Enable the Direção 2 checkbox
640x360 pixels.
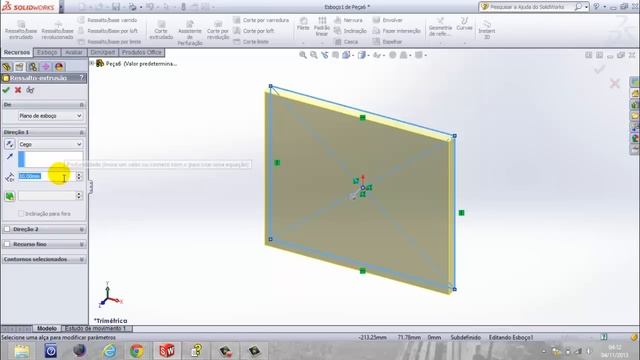click(7, 229)
